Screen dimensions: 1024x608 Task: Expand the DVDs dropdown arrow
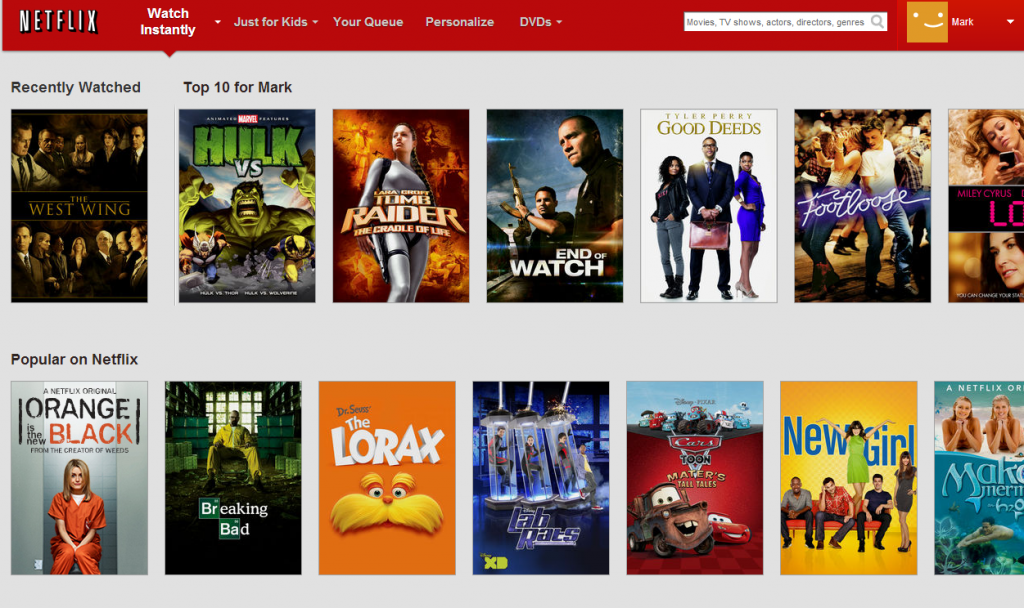pos(559,22)
